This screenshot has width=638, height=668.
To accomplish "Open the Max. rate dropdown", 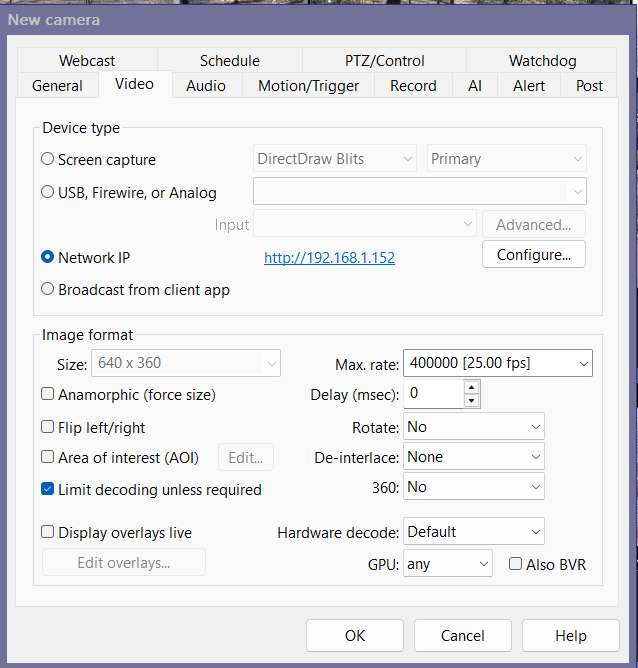I will point(497,363).
